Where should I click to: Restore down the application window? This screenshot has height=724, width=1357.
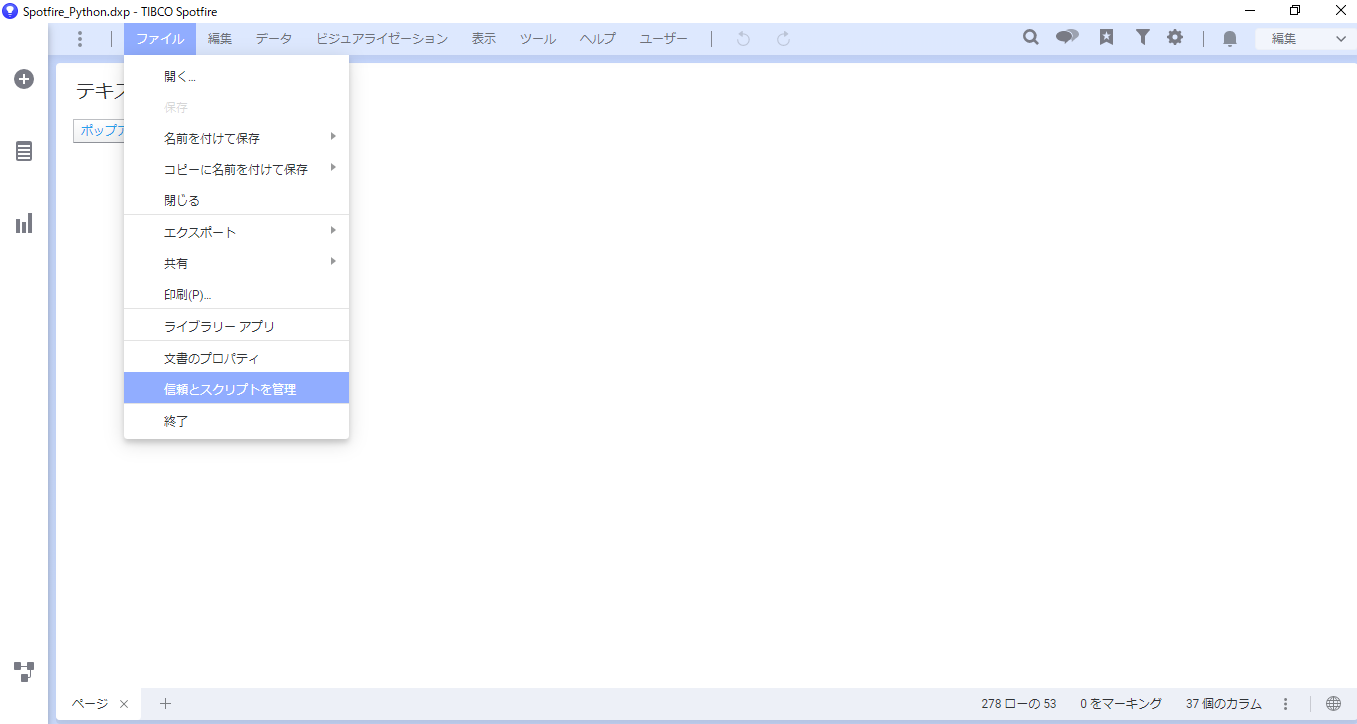(1295, 11)
